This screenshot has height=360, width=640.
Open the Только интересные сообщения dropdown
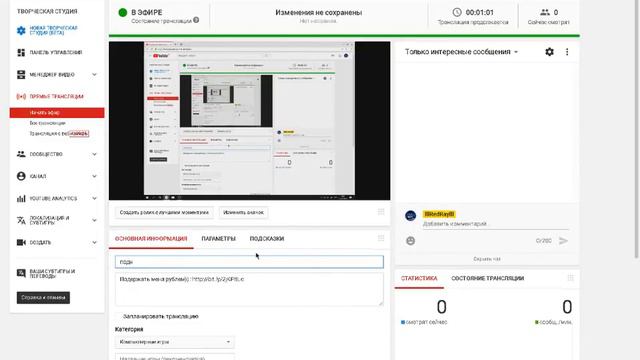click(x=461, y=52)
